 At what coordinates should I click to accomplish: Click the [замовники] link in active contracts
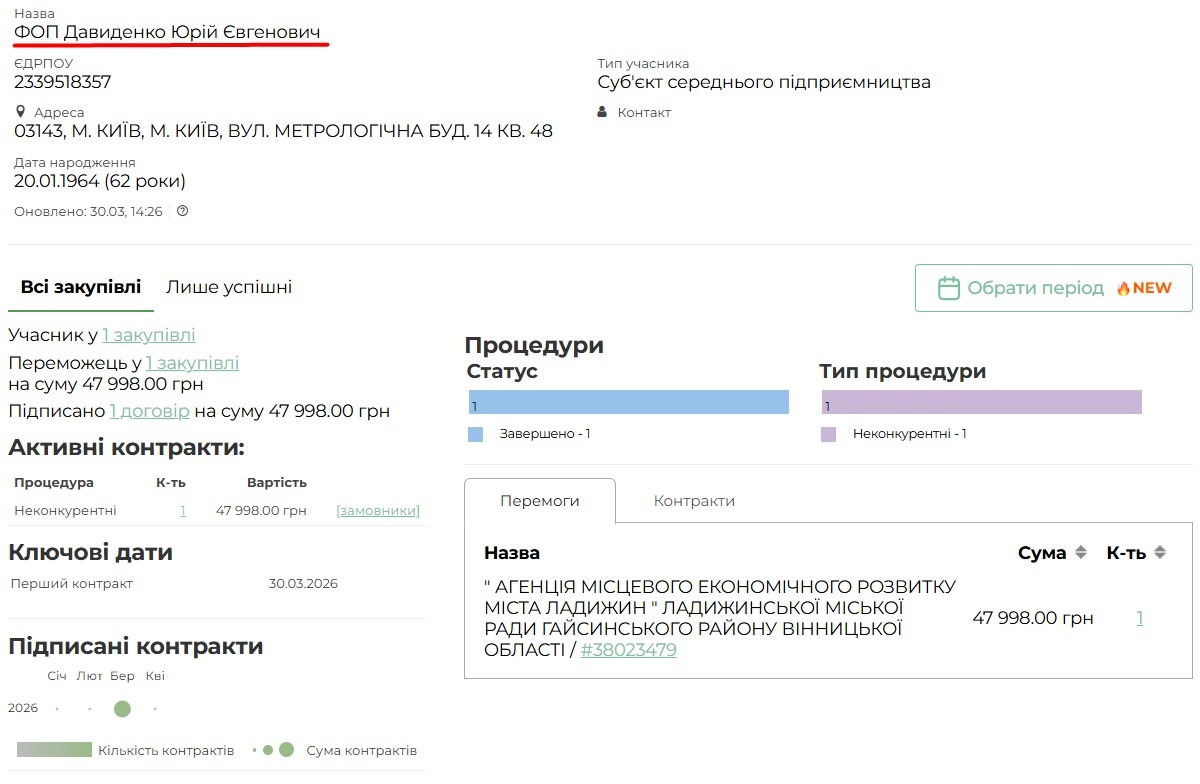point(378,510)
